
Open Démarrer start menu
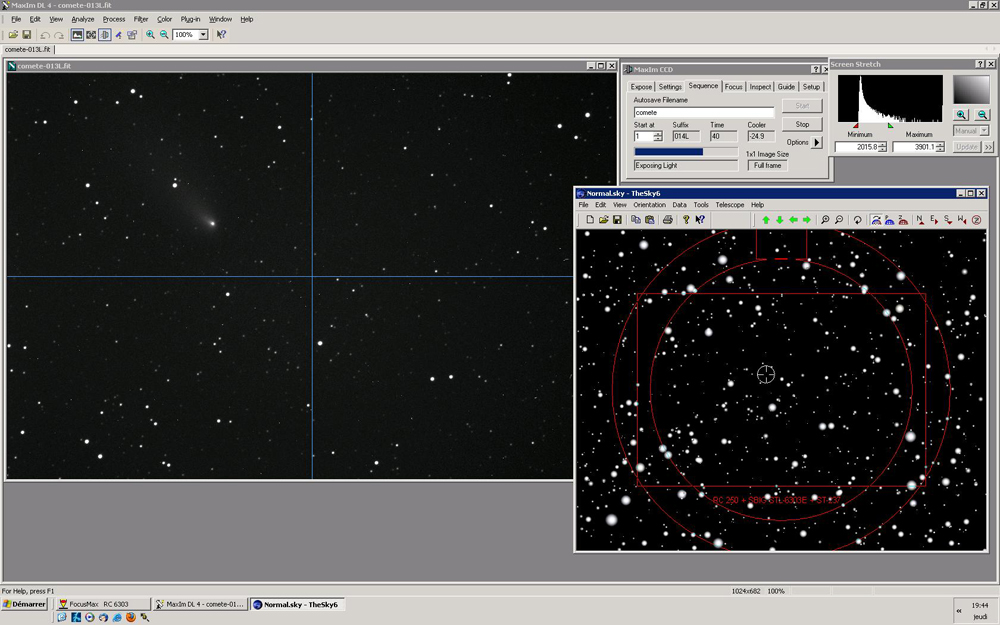24,604
